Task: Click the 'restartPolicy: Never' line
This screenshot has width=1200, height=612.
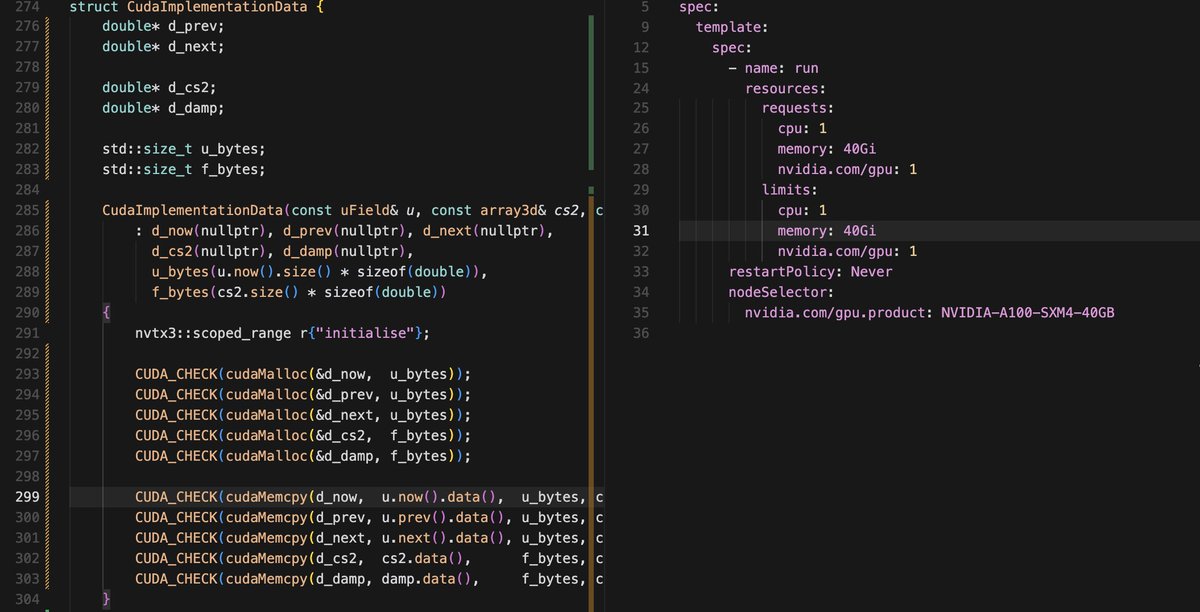Action: pyautogui.click(x=811, y=272)
